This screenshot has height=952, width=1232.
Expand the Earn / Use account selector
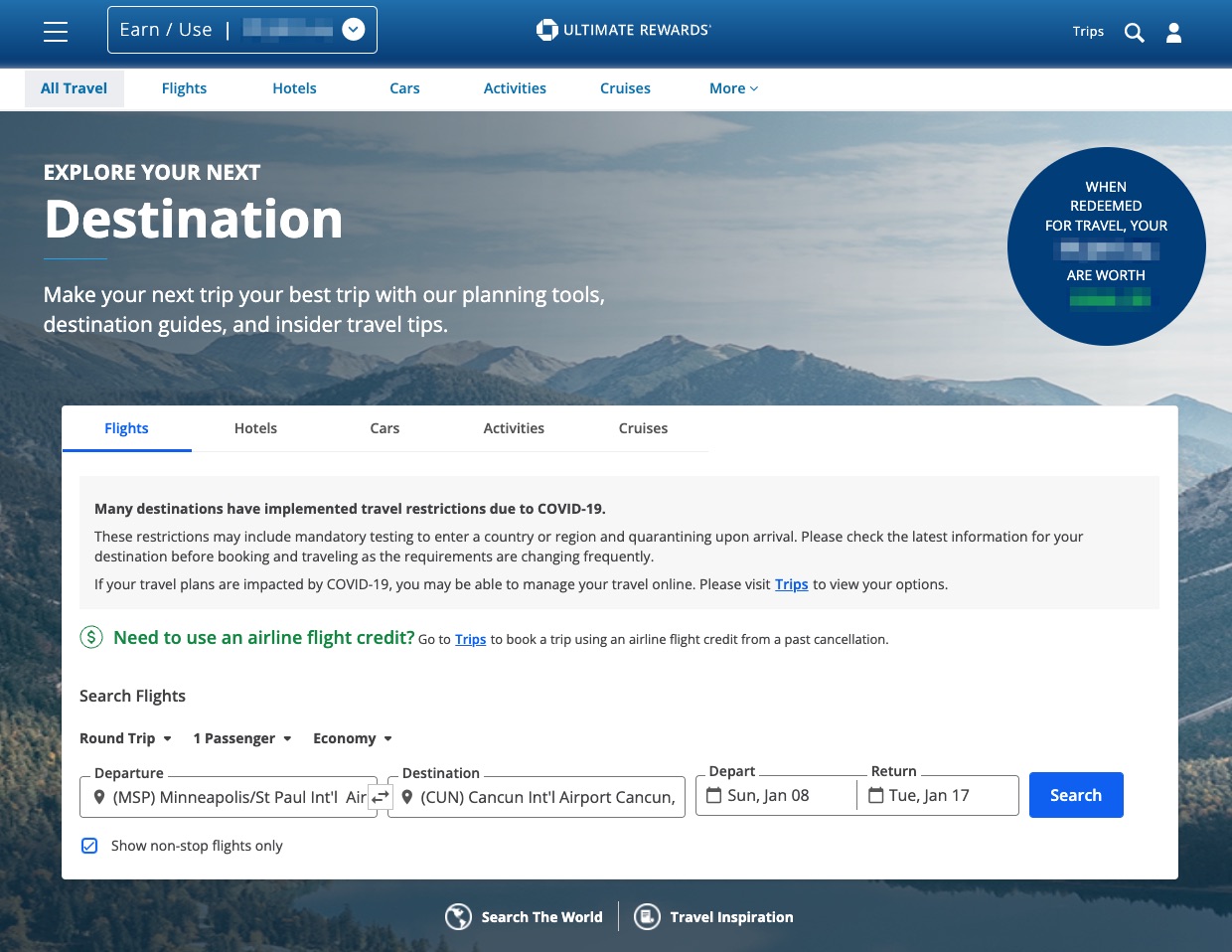coord(353,29)
